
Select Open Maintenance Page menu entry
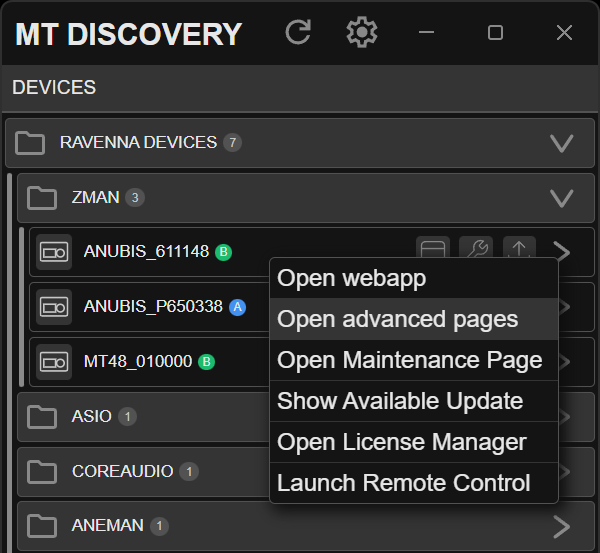tap(414, 360)
